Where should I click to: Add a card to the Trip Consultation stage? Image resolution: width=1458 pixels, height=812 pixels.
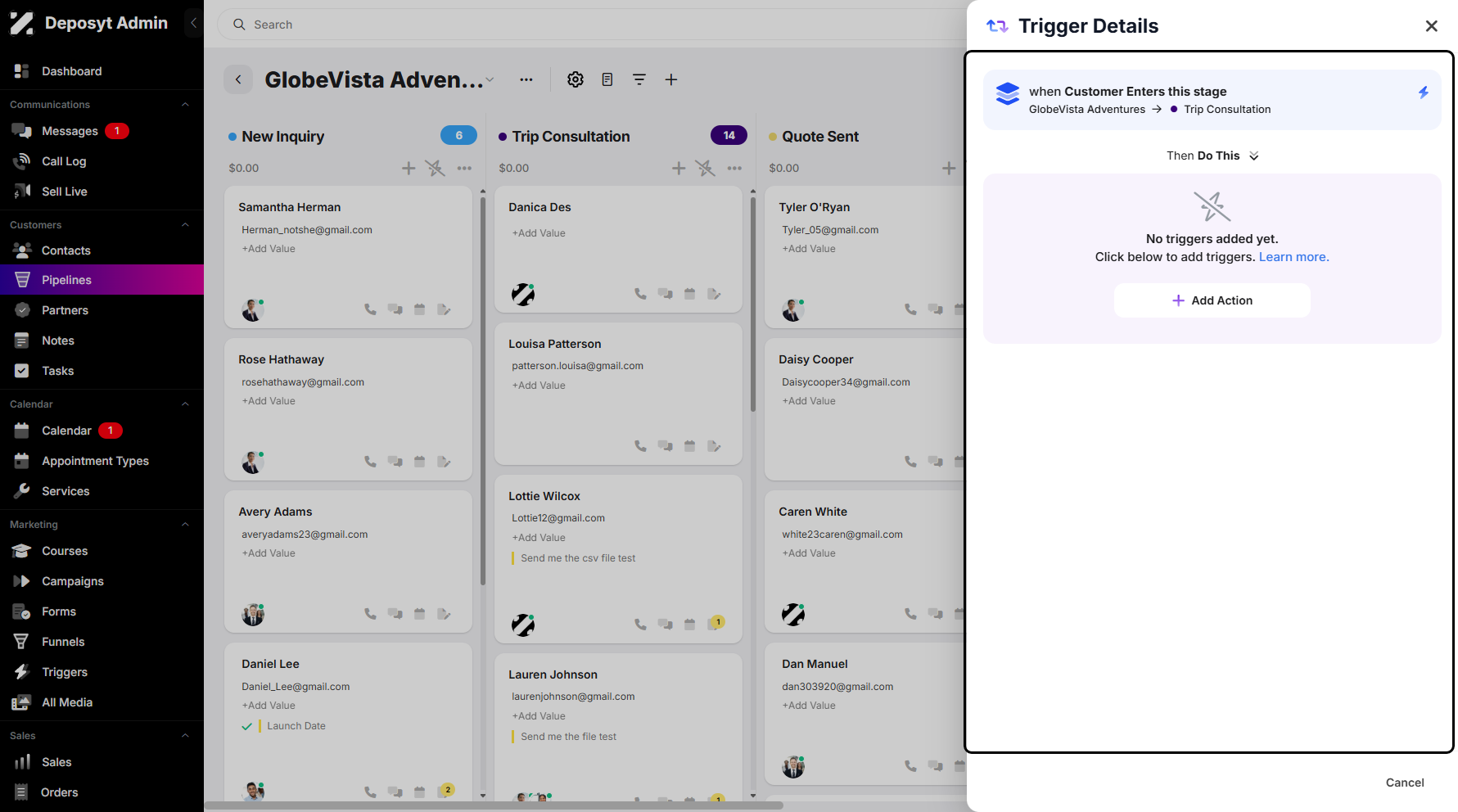pos(679,168)
